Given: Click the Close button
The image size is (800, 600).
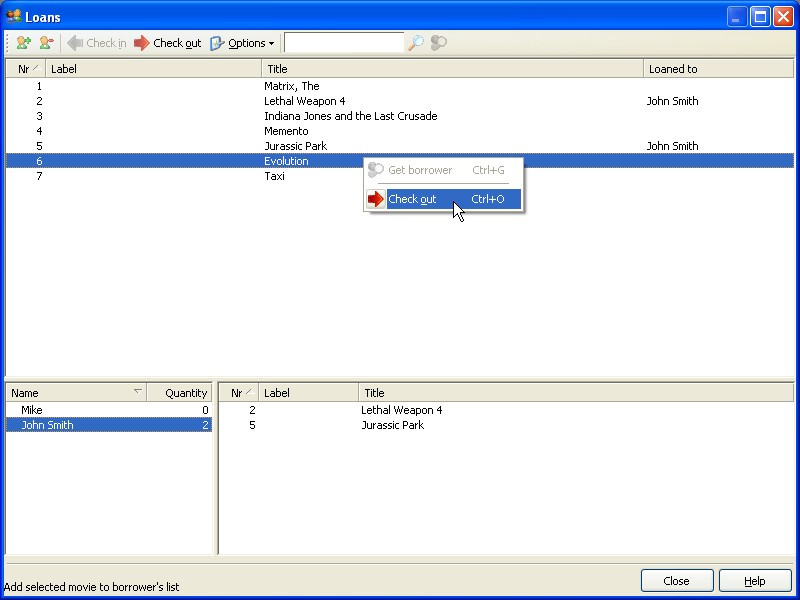Looking at the screenshot, I should point(677,581).
